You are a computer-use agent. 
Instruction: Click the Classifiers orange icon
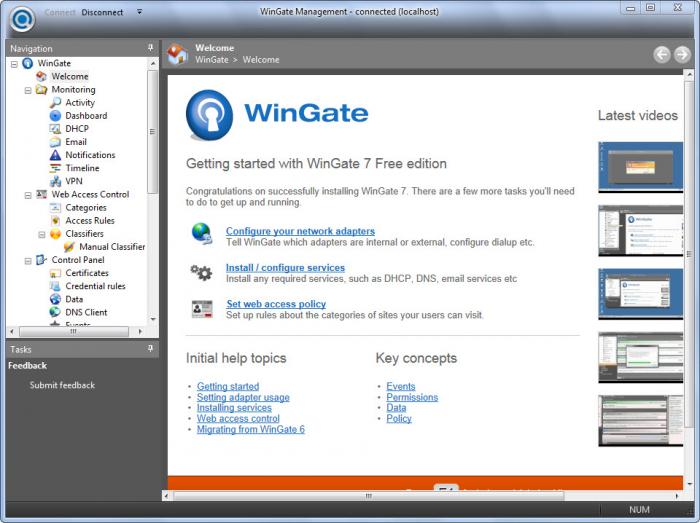click(x=55, y=234)
